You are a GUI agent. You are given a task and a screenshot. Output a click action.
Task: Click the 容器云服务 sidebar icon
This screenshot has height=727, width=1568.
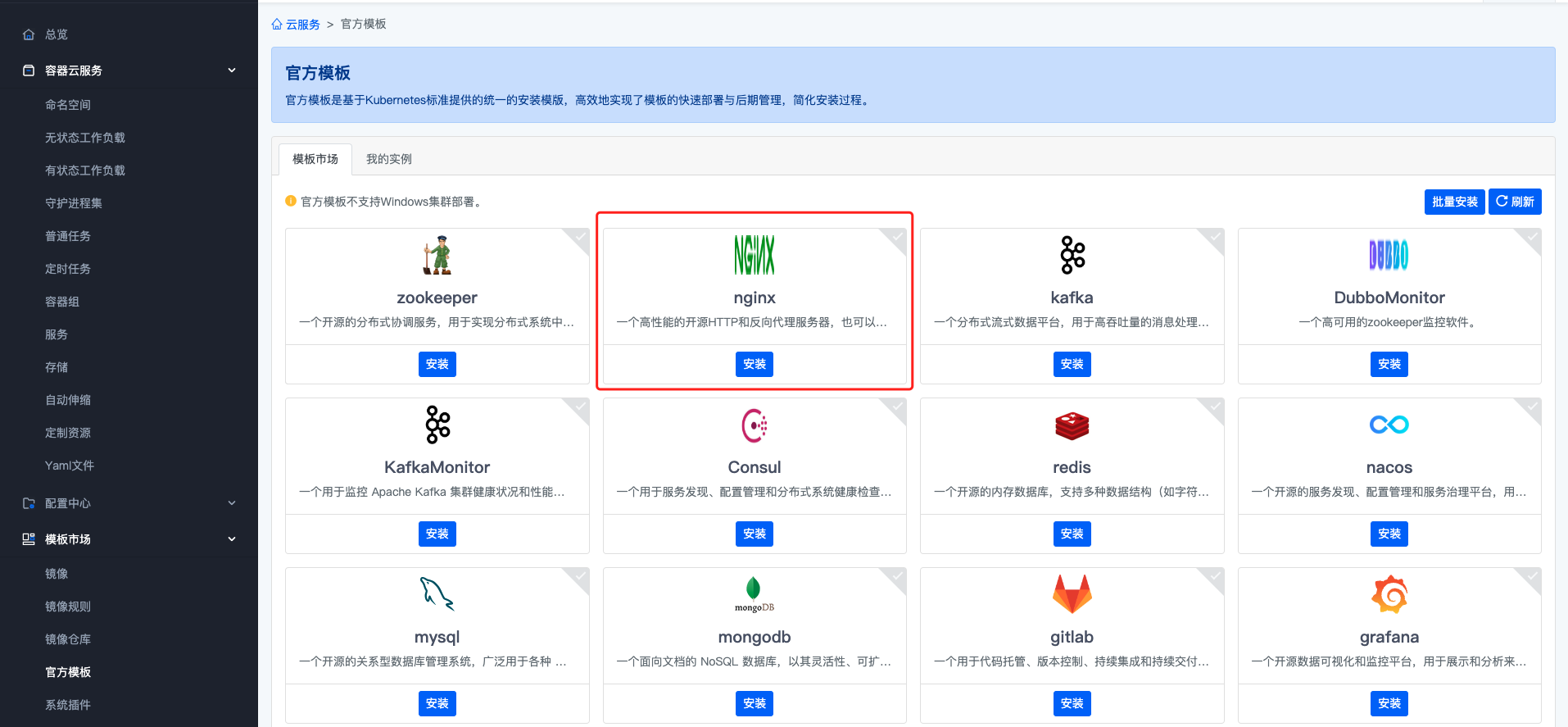(29, 70)
